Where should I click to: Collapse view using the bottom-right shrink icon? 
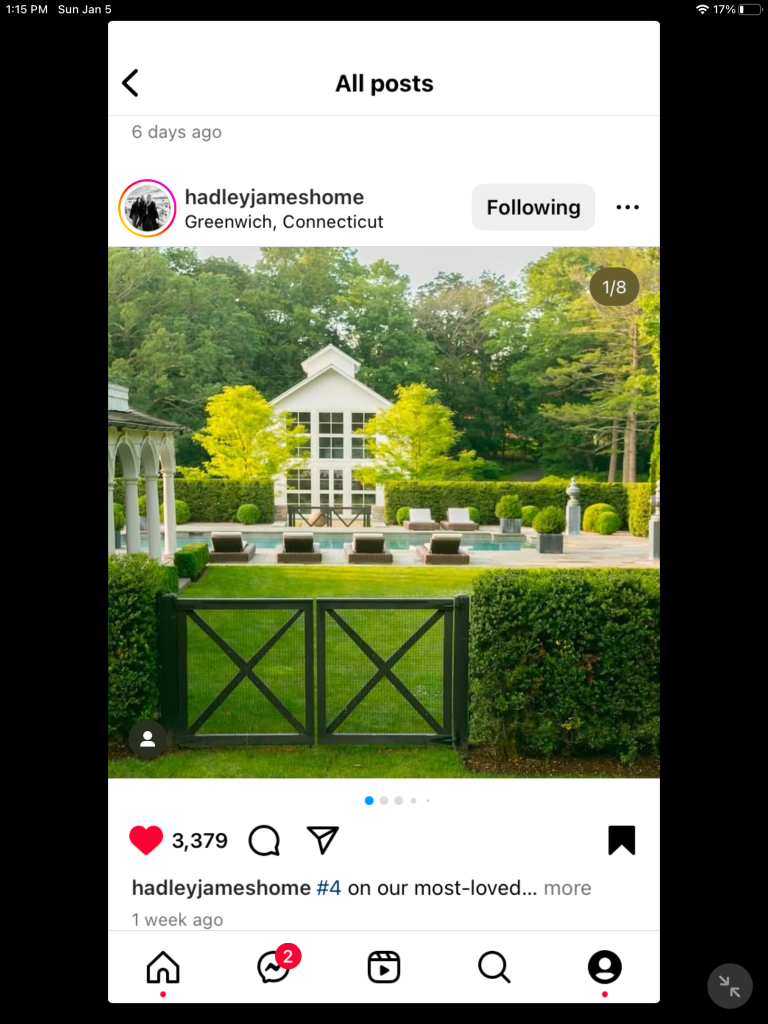click(x=730, y=986)
